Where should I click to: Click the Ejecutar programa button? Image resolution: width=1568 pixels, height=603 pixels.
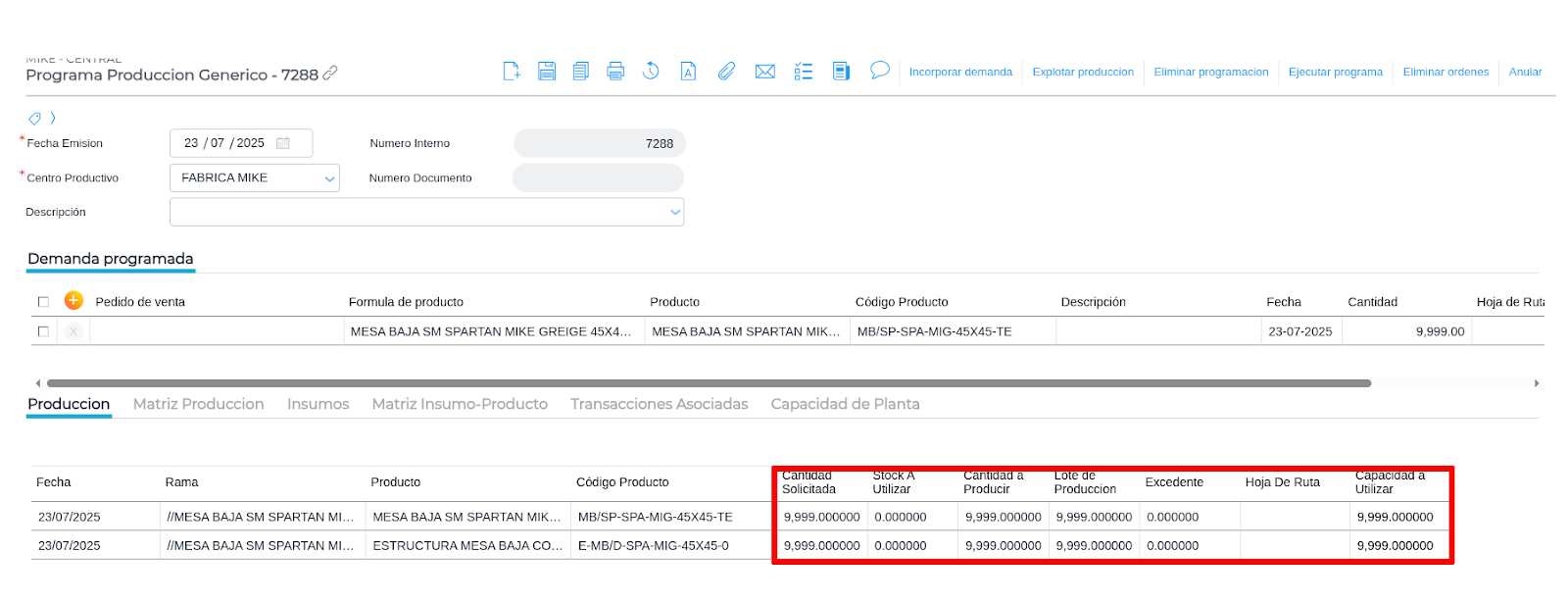[1335, 73]
